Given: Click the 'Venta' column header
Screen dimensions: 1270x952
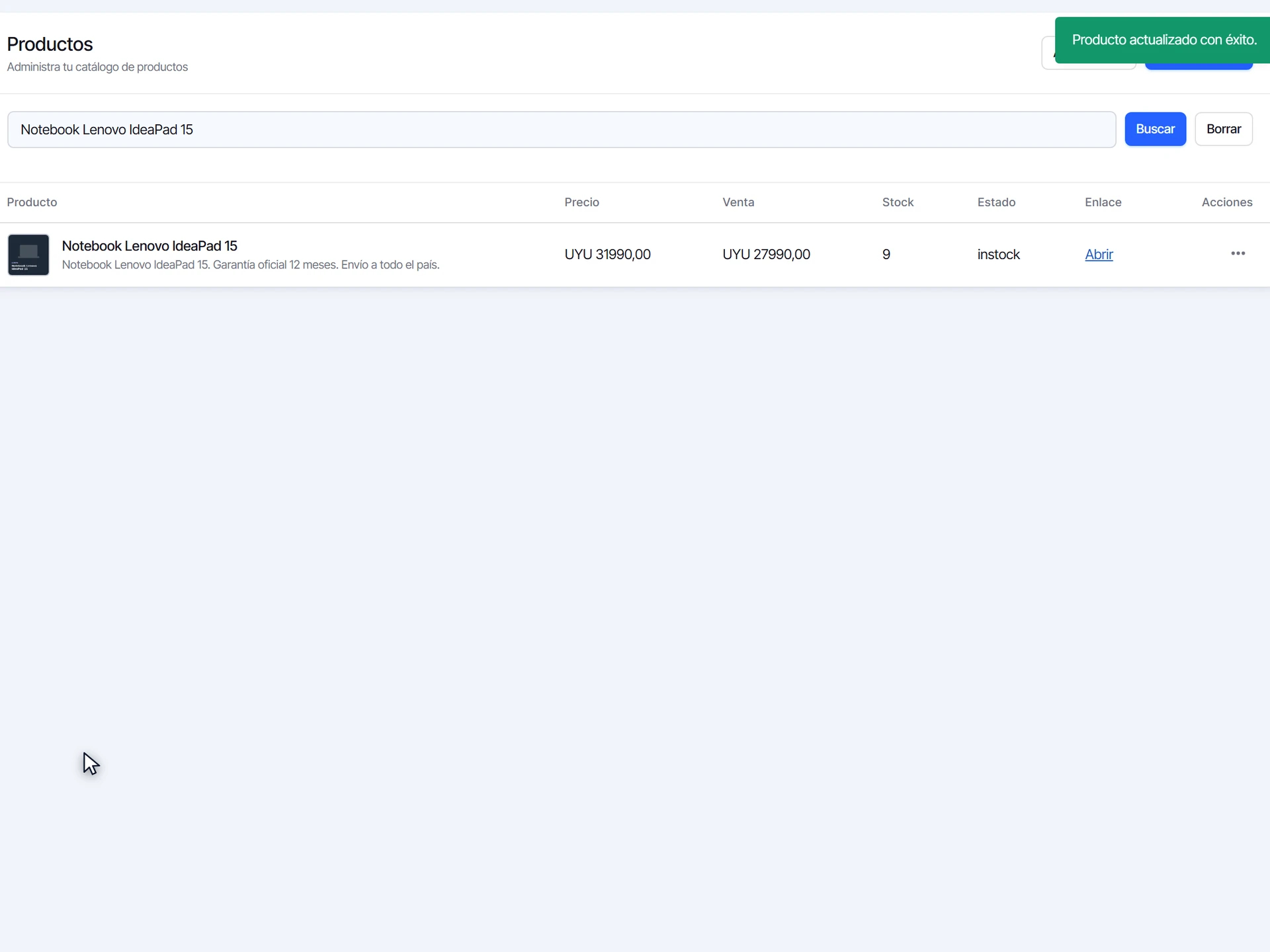Looking at the screenshot, I should coord(738,202).
